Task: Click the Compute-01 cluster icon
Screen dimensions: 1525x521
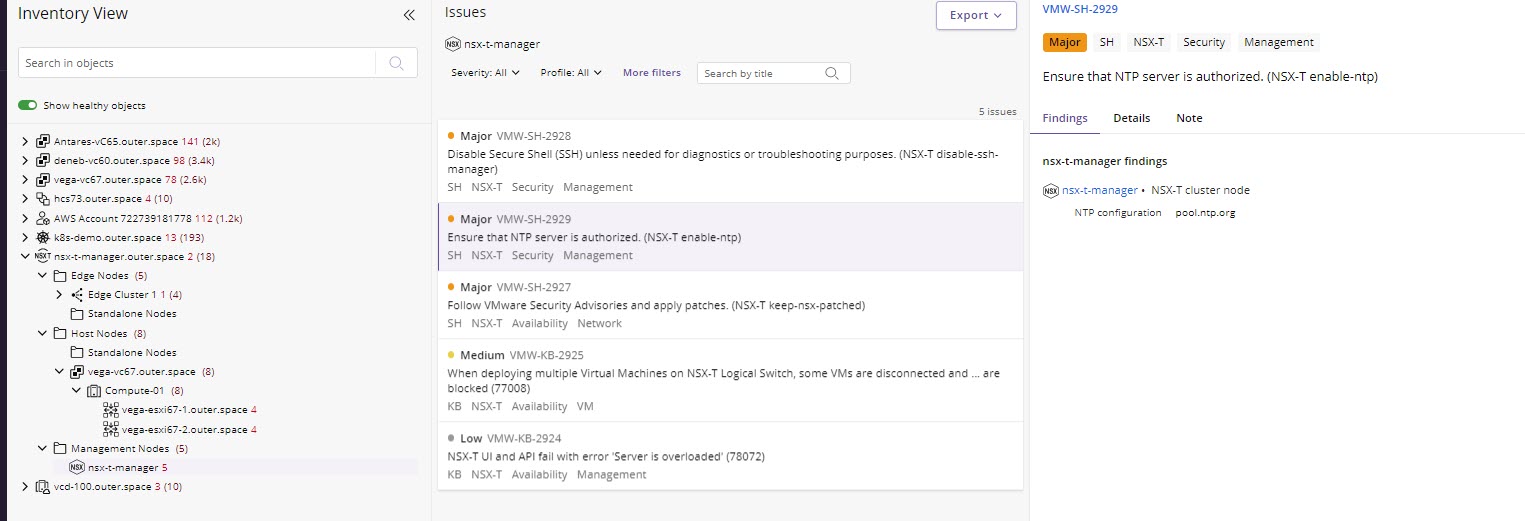Action: click(x=94, y=391)
